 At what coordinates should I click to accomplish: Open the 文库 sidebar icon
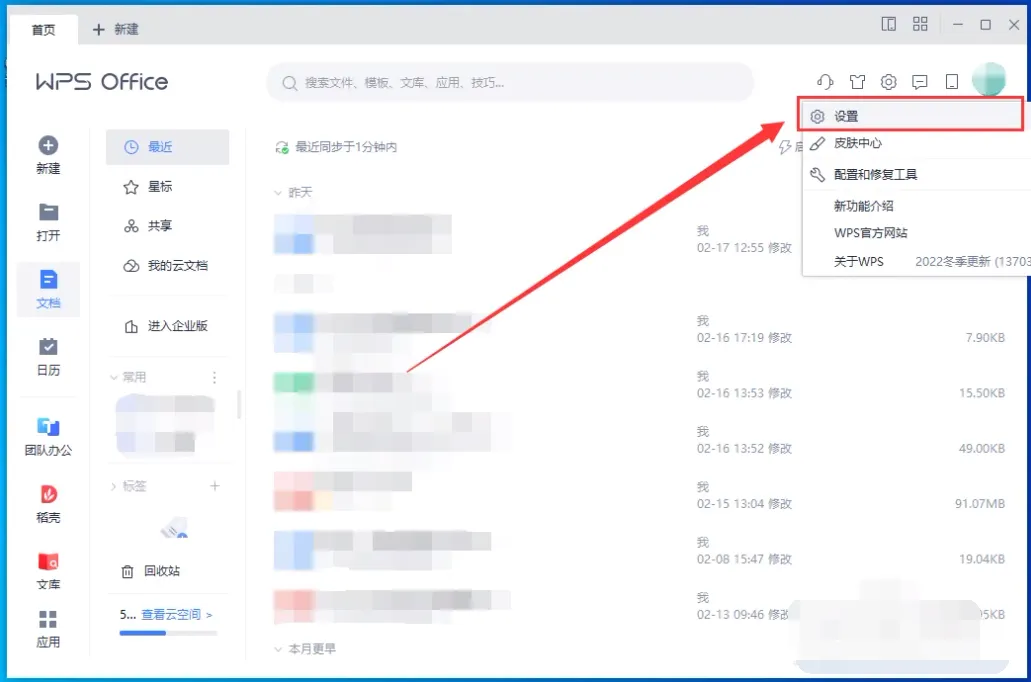pyautogui.click(x=48, y=561)
